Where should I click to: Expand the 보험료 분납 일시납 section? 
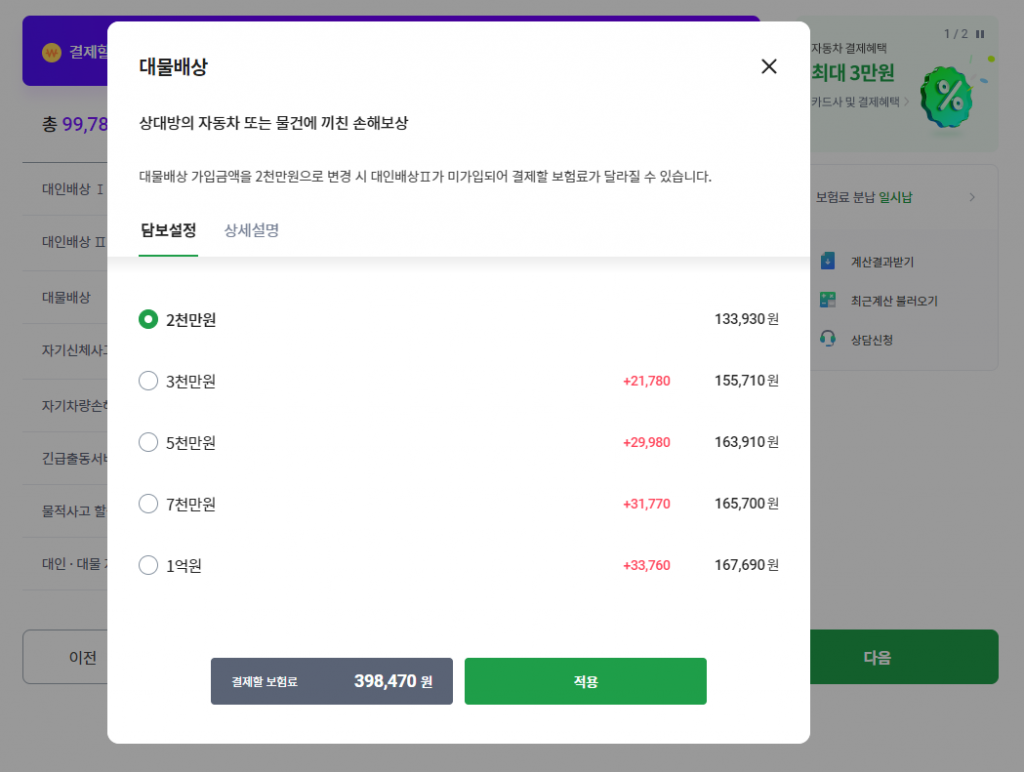click(x=900, y=197)
